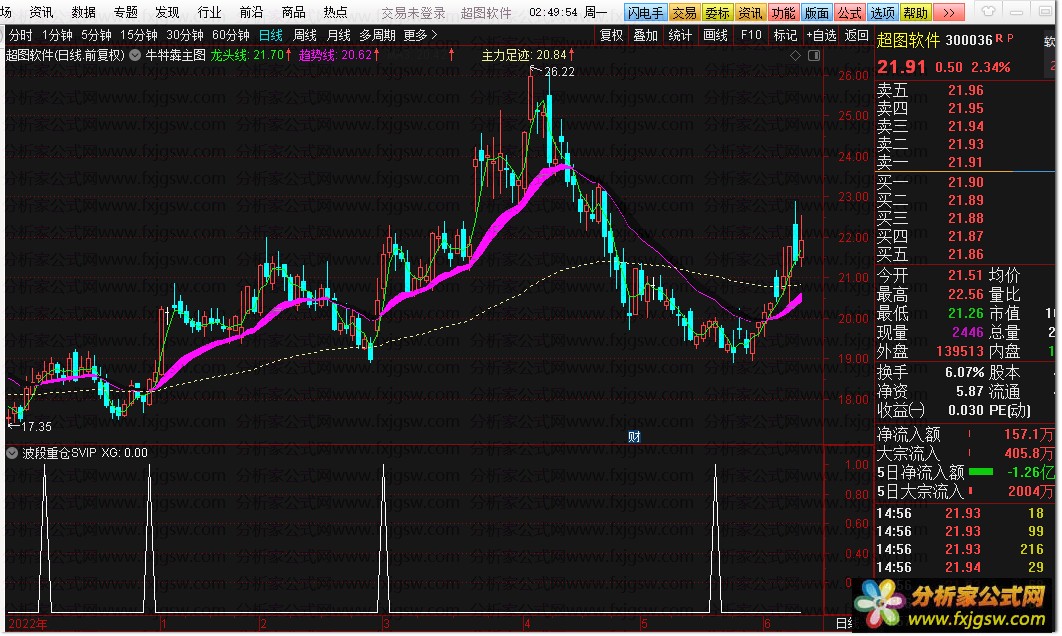Add stock to watchlist with +自选
Image resolution: width=1062 pixels, height=636 pixels.
pyautogui.click(x=822, y=35)
